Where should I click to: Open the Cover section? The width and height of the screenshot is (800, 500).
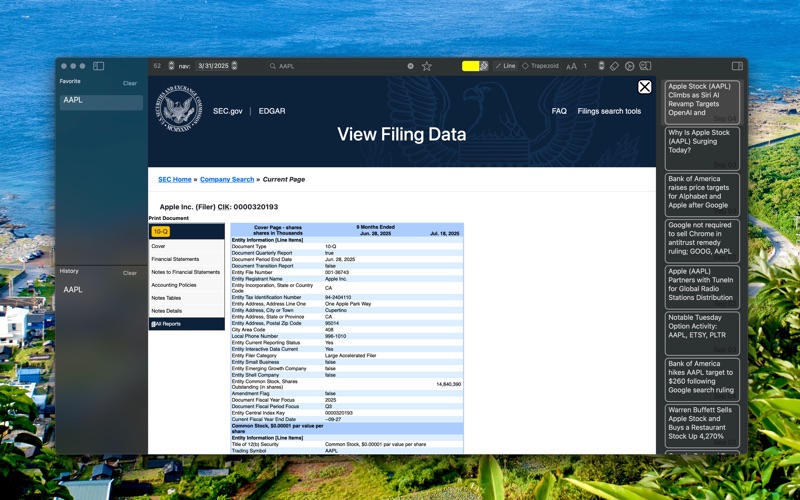186,246
